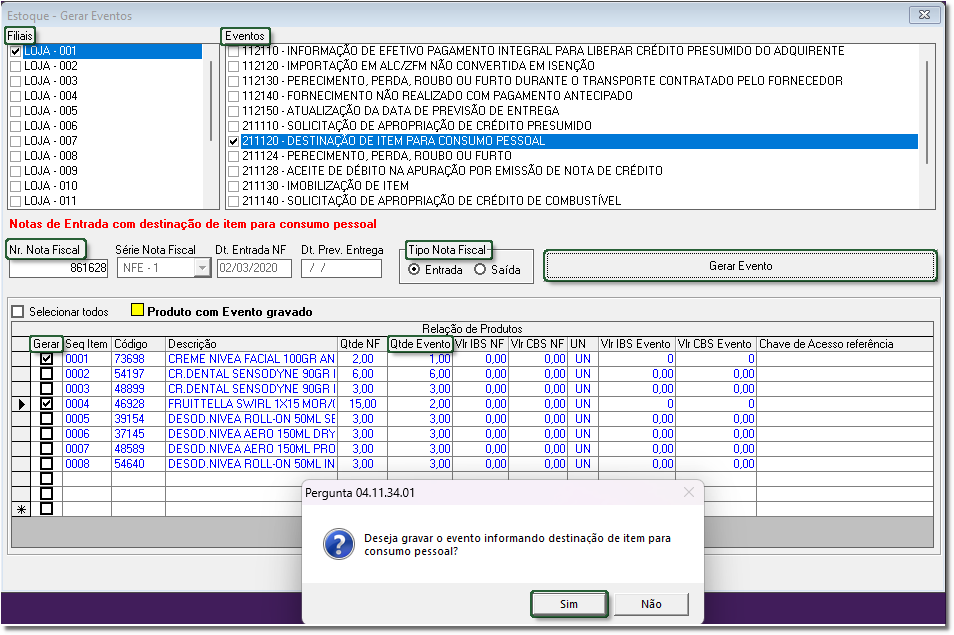Screen dimensions: 954x635
Task: Close the Estoque - Gerar Eventos window
Action: click(x=924, y=15)
